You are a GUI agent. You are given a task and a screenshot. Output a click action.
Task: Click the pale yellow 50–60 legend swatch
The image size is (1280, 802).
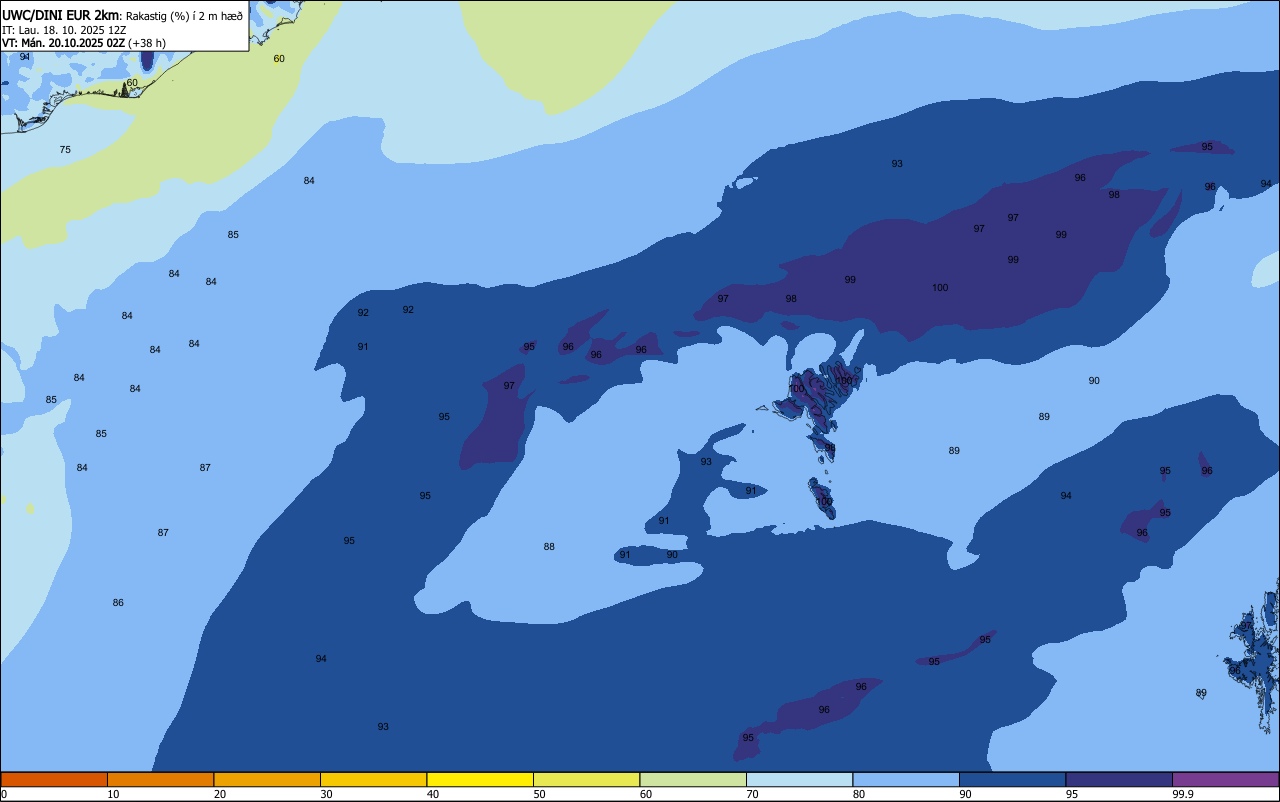click(x=586, y=779)
